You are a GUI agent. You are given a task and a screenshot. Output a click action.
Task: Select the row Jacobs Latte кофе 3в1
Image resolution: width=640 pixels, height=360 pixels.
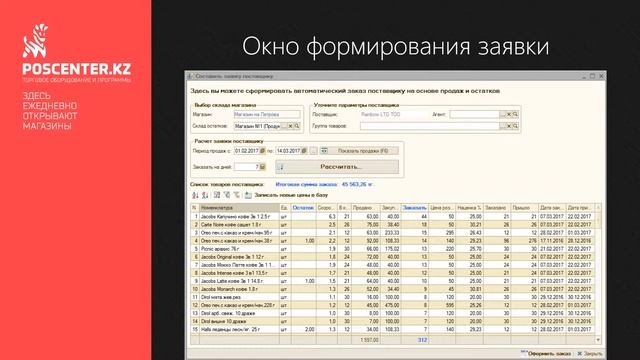(392, 281)
